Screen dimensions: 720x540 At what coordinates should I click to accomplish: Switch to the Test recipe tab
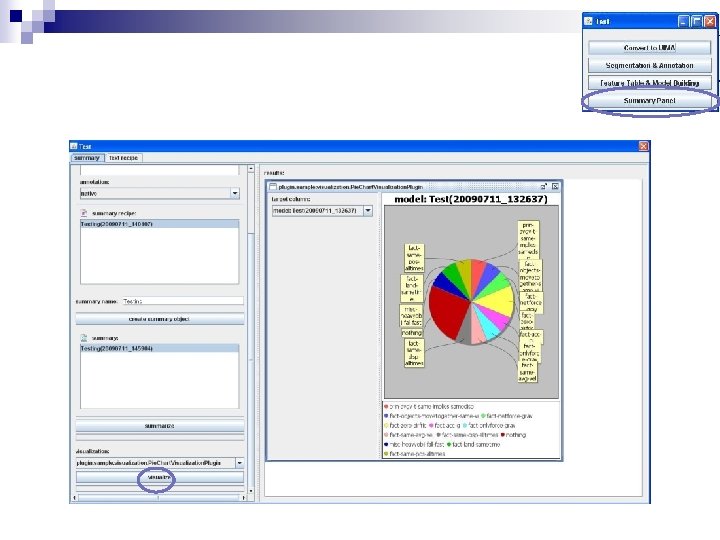pyautogui.click(x=124, y=158)
